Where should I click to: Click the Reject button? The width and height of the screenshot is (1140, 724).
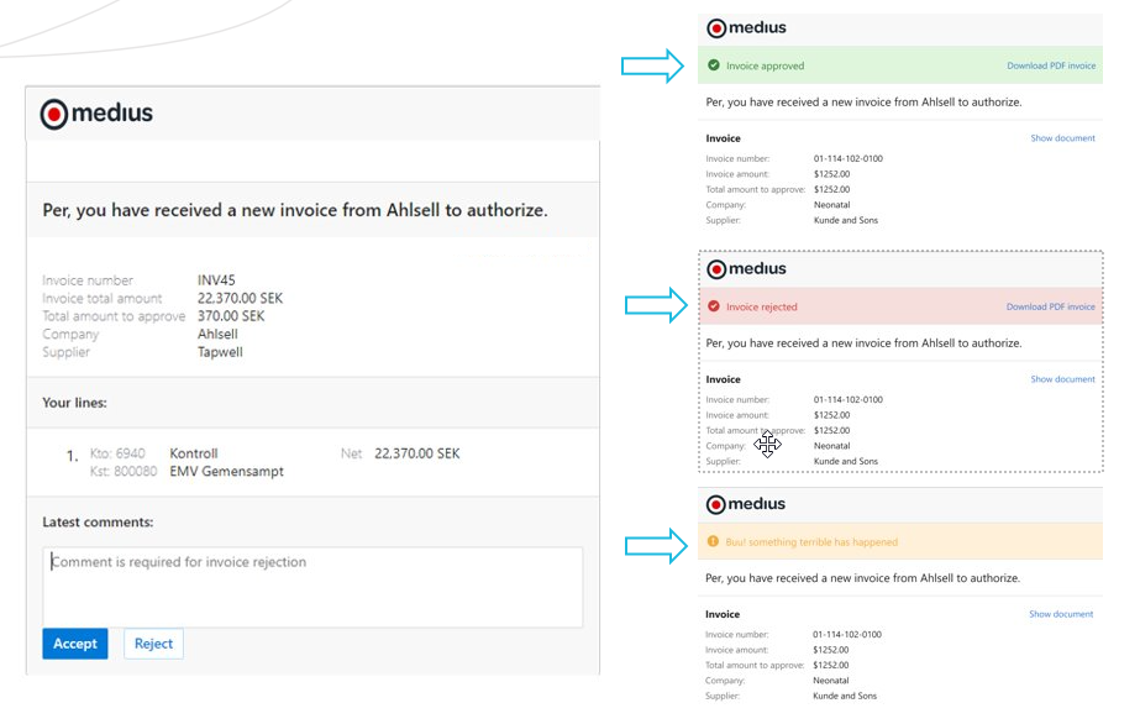(153, 643)
